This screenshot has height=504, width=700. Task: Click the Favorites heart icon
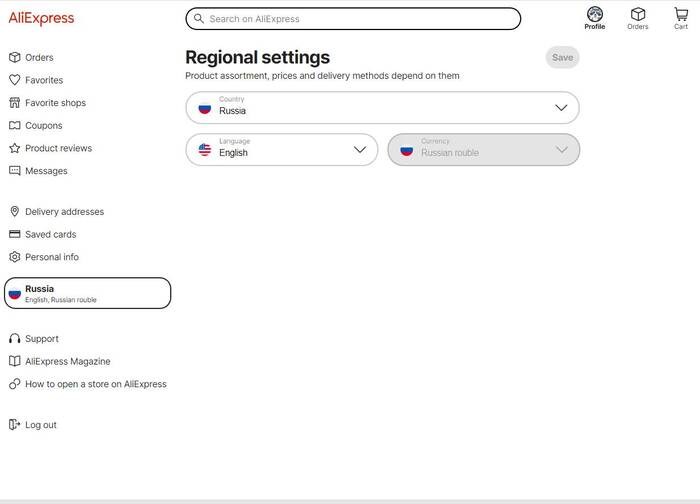[x=14, y=80]
